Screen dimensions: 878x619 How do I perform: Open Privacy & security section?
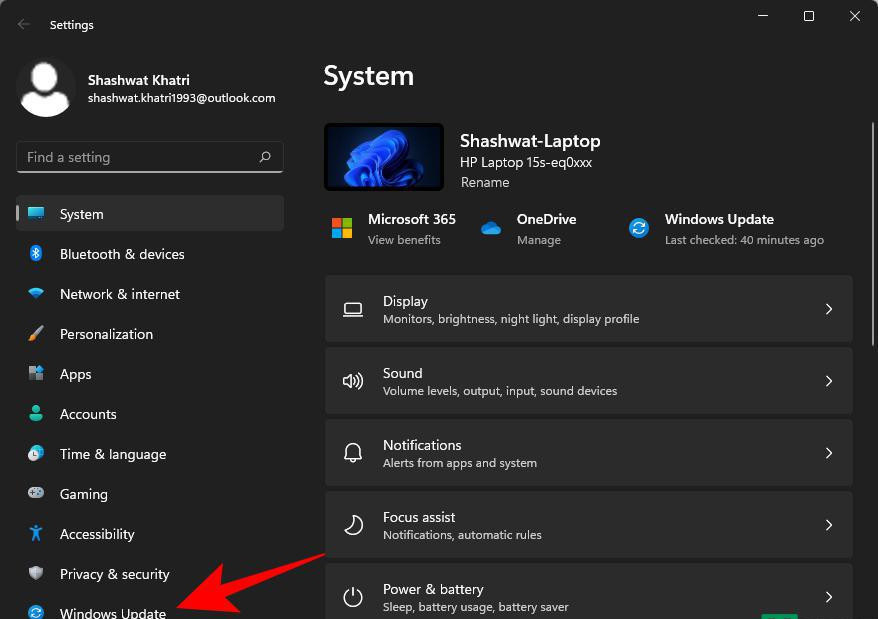click(114, 574)
